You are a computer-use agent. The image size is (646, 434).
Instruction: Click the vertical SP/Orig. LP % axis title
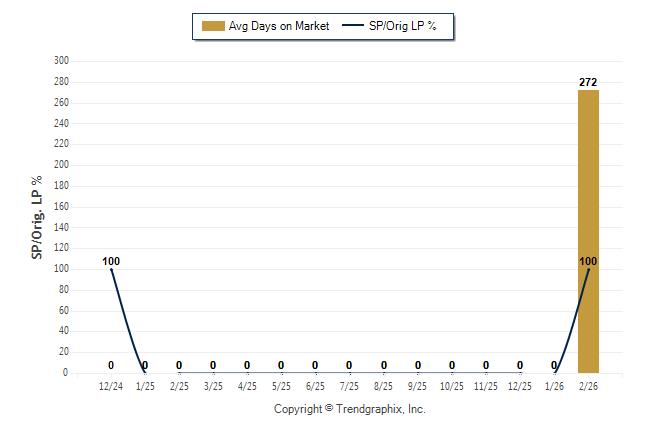pos(37,217)
